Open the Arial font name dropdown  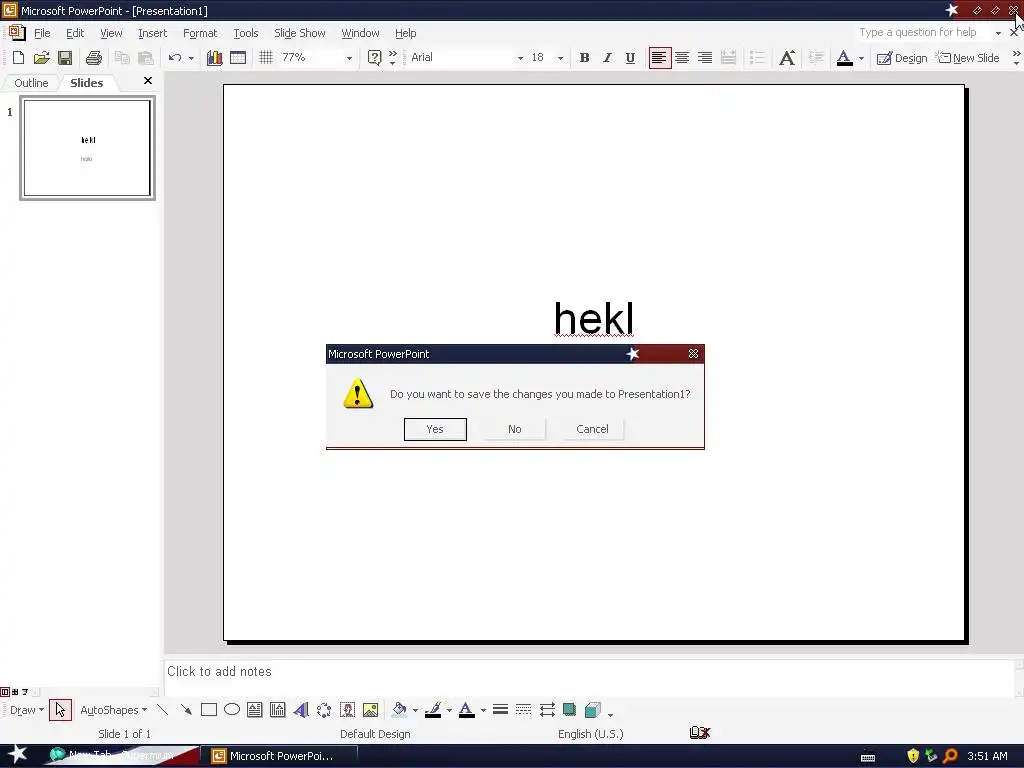point(520,58)
